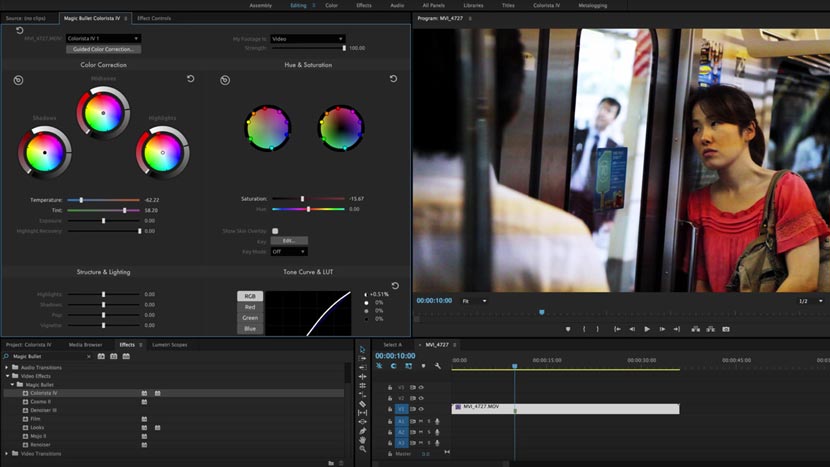830x467 pixels.
Task: Reset the Hue & Saturation section
Action: point(393,79)
